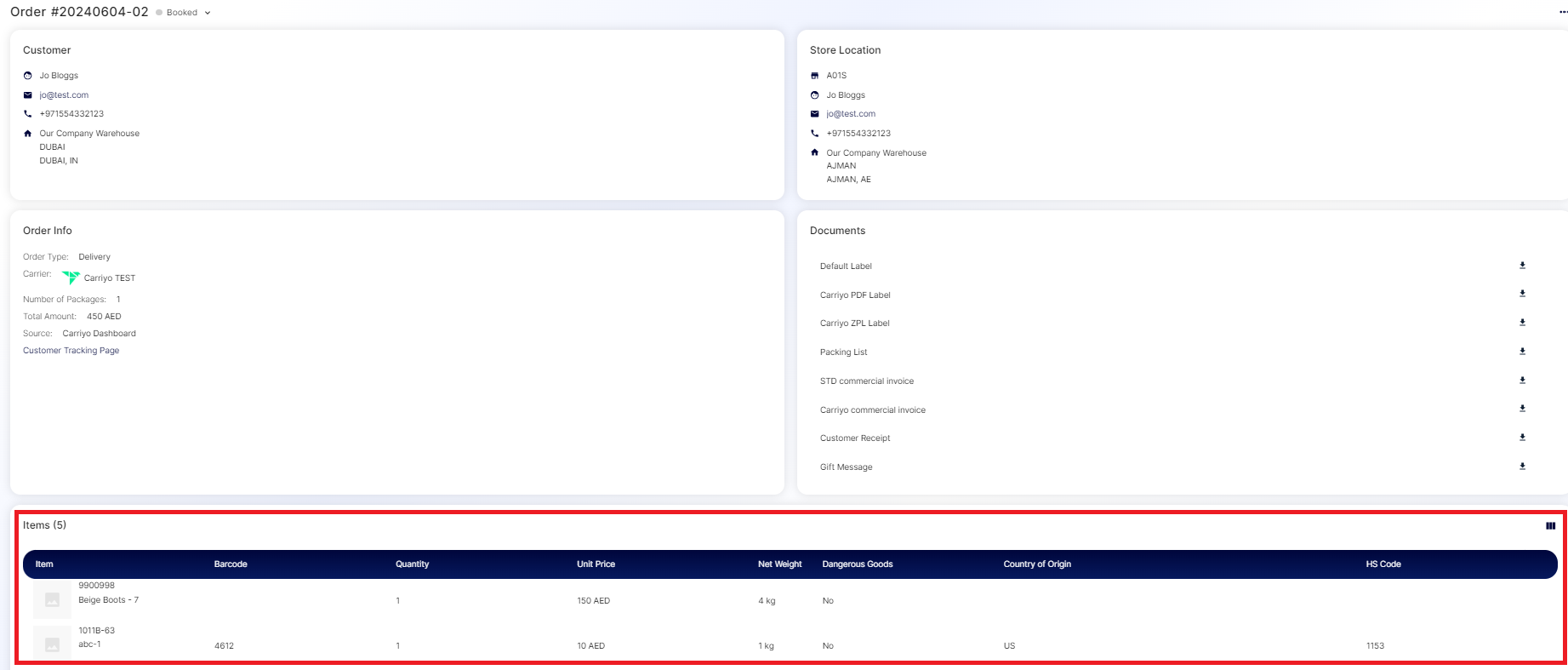This screenshot has height=670, width=1568.
Task: Download the Packing List document
Action: (1522, 352)
